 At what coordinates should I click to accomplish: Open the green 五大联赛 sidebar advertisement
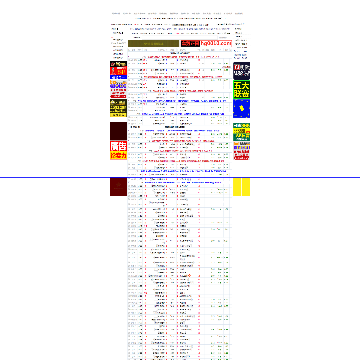242,89
